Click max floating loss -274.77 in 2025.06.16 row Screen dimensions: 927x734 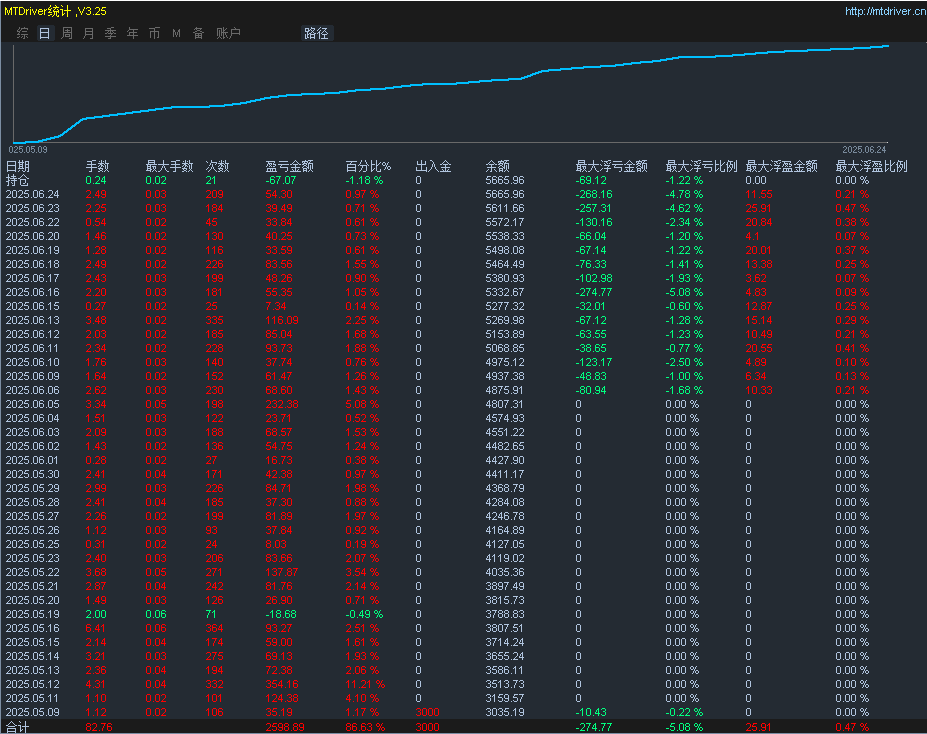(594, 293)
